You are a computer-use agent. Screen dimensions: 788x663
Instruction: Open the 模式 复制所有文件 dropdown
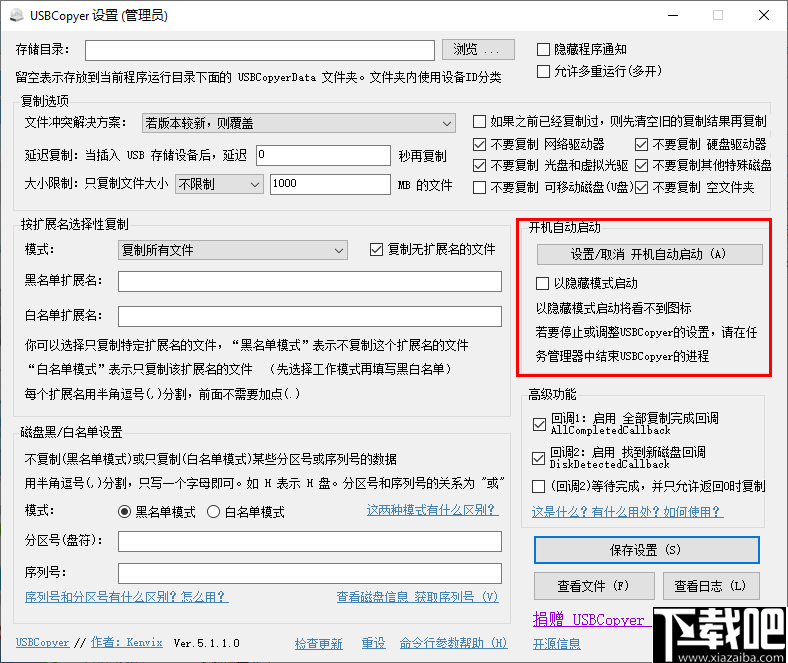coord(233,250)
